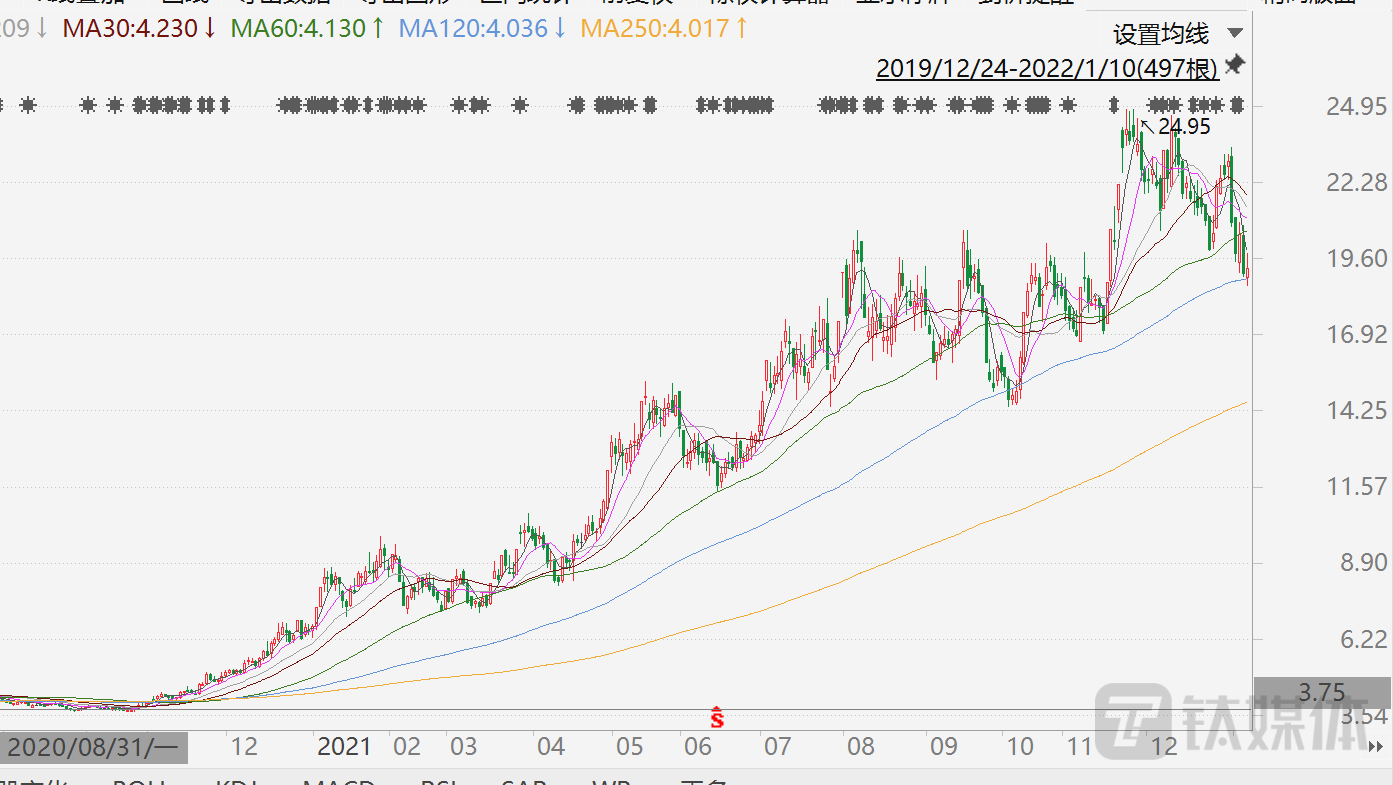Click the lone news marker above late November
Screen dimensions: 1393x785
1115,104
